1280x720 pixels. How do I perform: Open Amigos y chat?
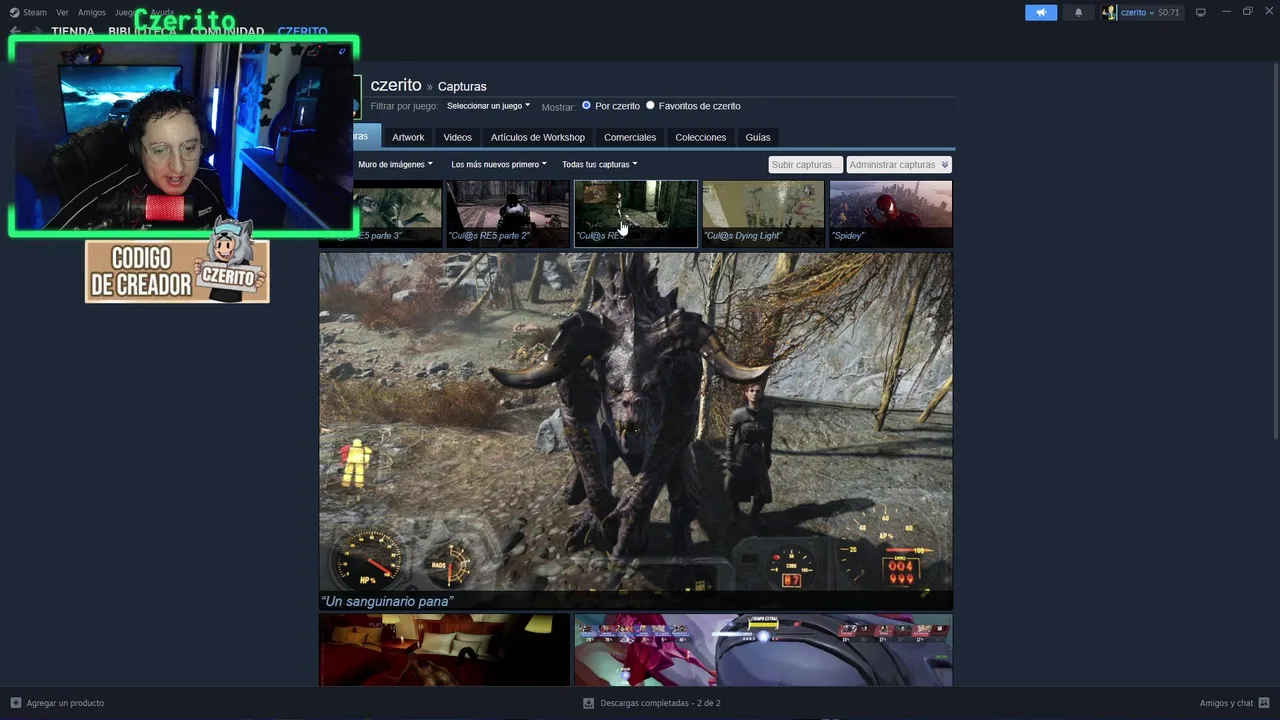tap(1226, 703)
